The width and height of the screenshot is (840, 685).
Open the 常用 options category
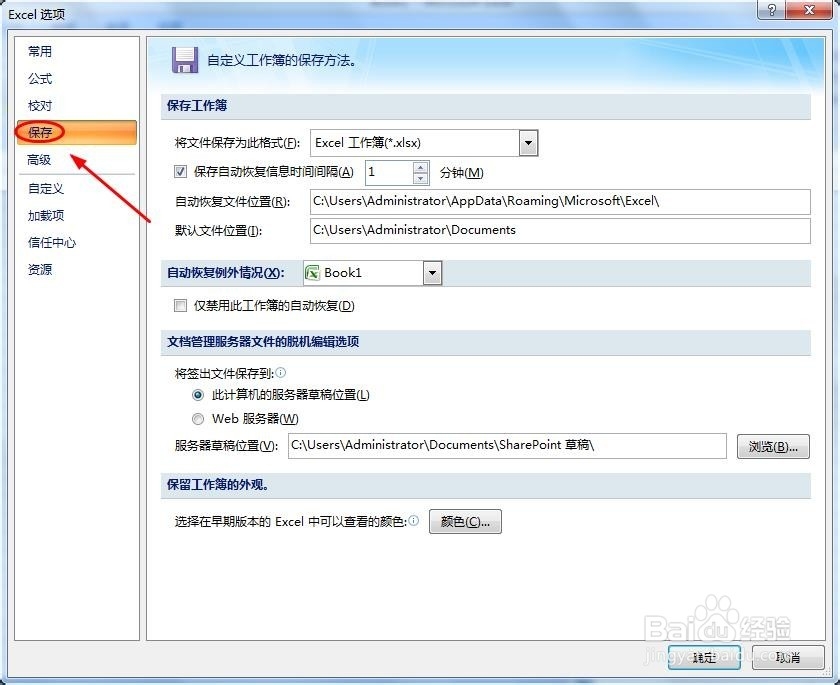tap(40, 51)
